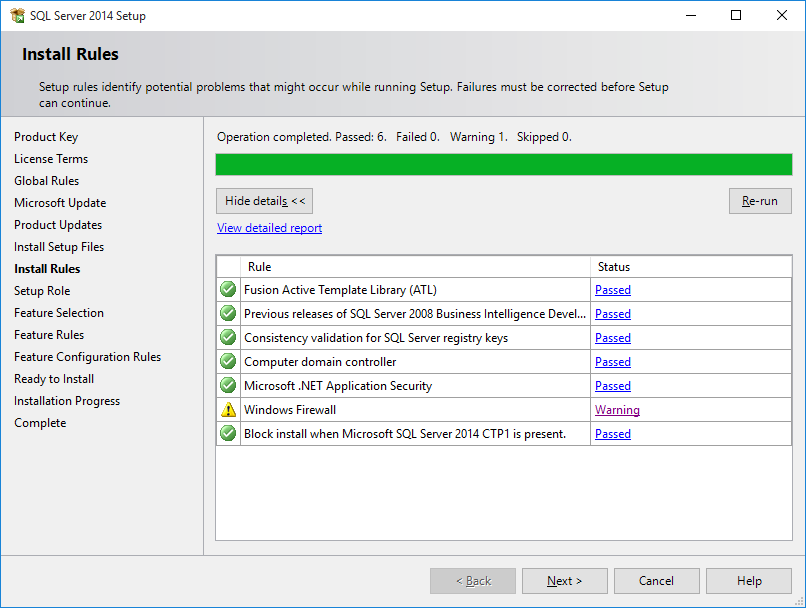This screenshot has height=608, width=806.
Task: Select the passed icon beside Computer domain controller
Action: coord(228,361)
